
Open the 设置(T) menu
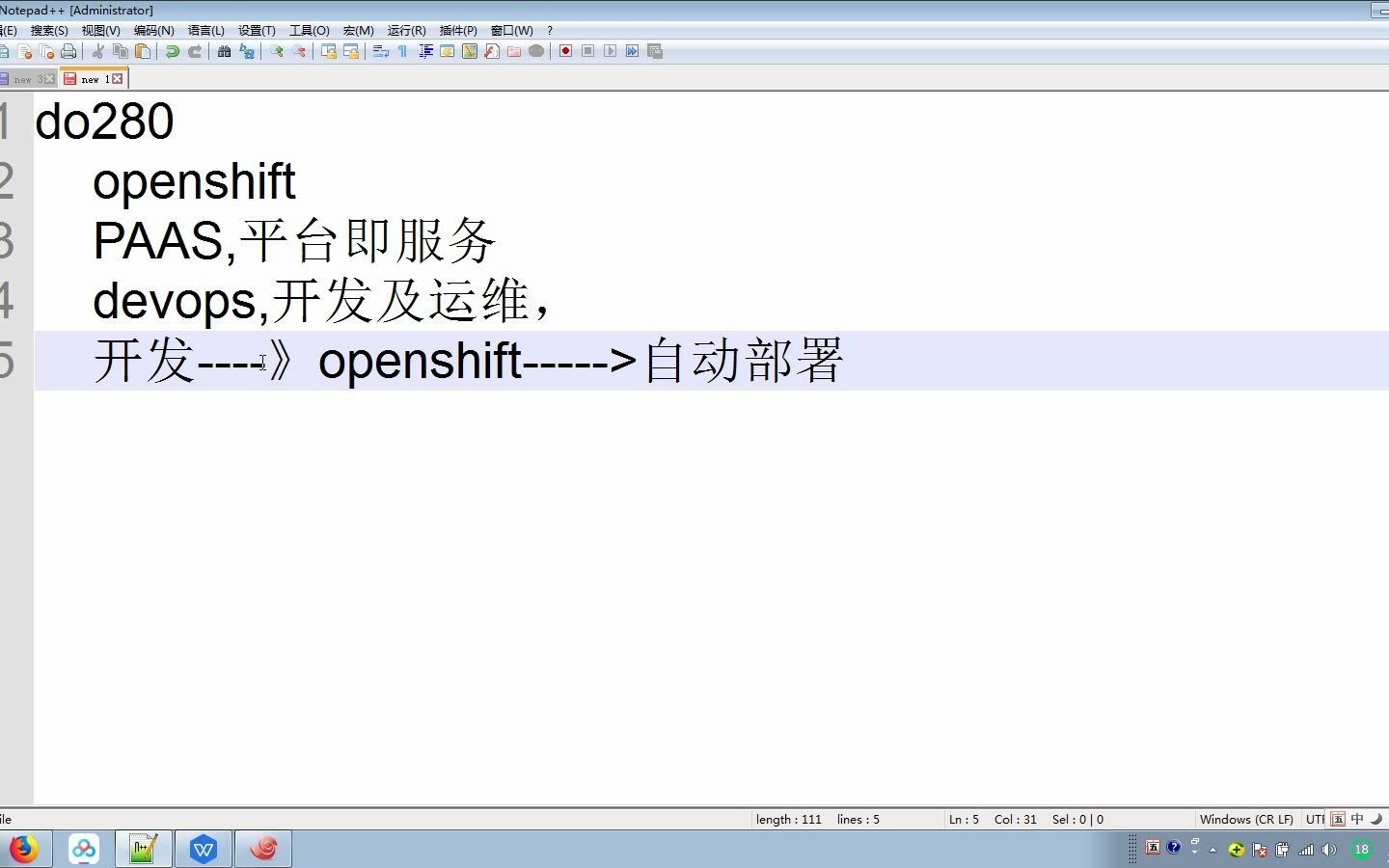(257, 31)
